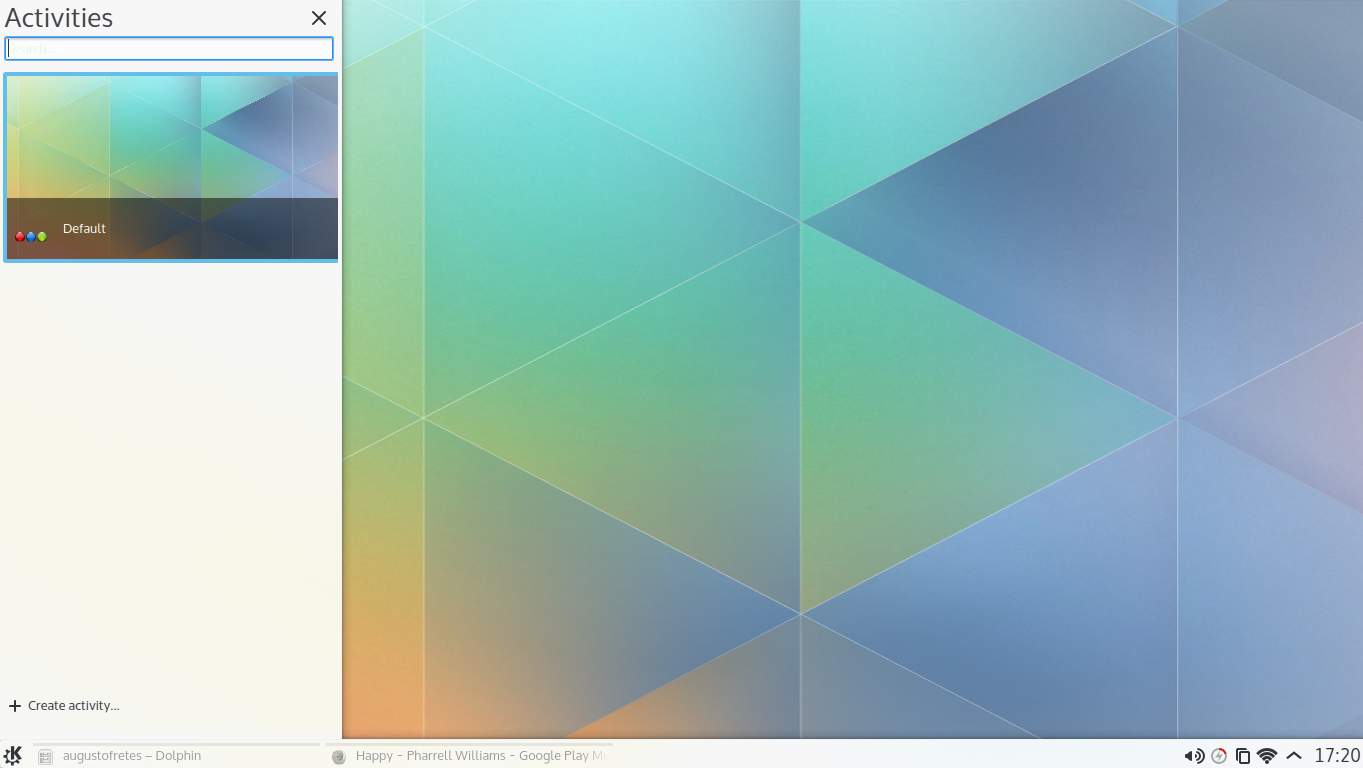Click the Default activity colored dots icon
Image resolution: width=1363 pixels, height=768 pixels.
click(31, 237)
